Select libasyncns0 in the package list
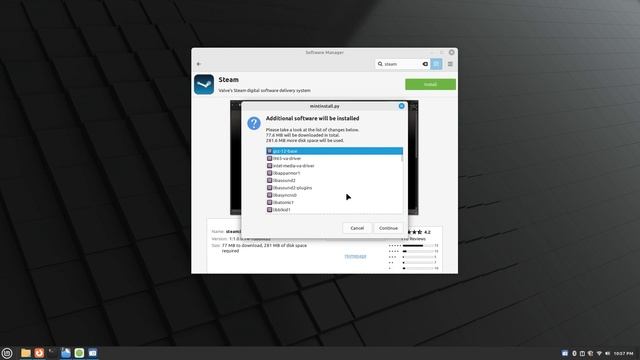Screen dimensions: 640x360 334,195
